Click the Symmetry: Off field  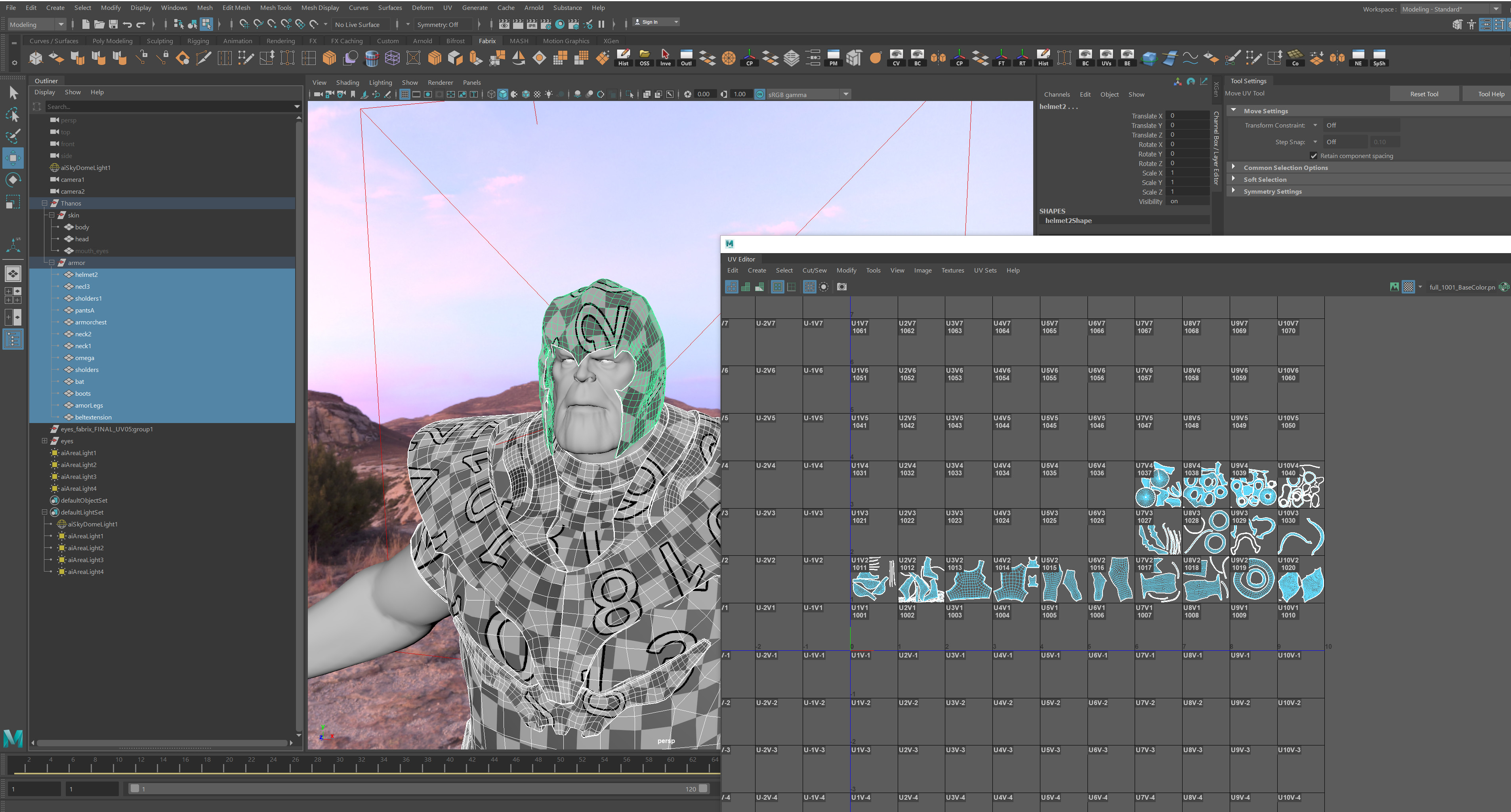click(443, 24)
